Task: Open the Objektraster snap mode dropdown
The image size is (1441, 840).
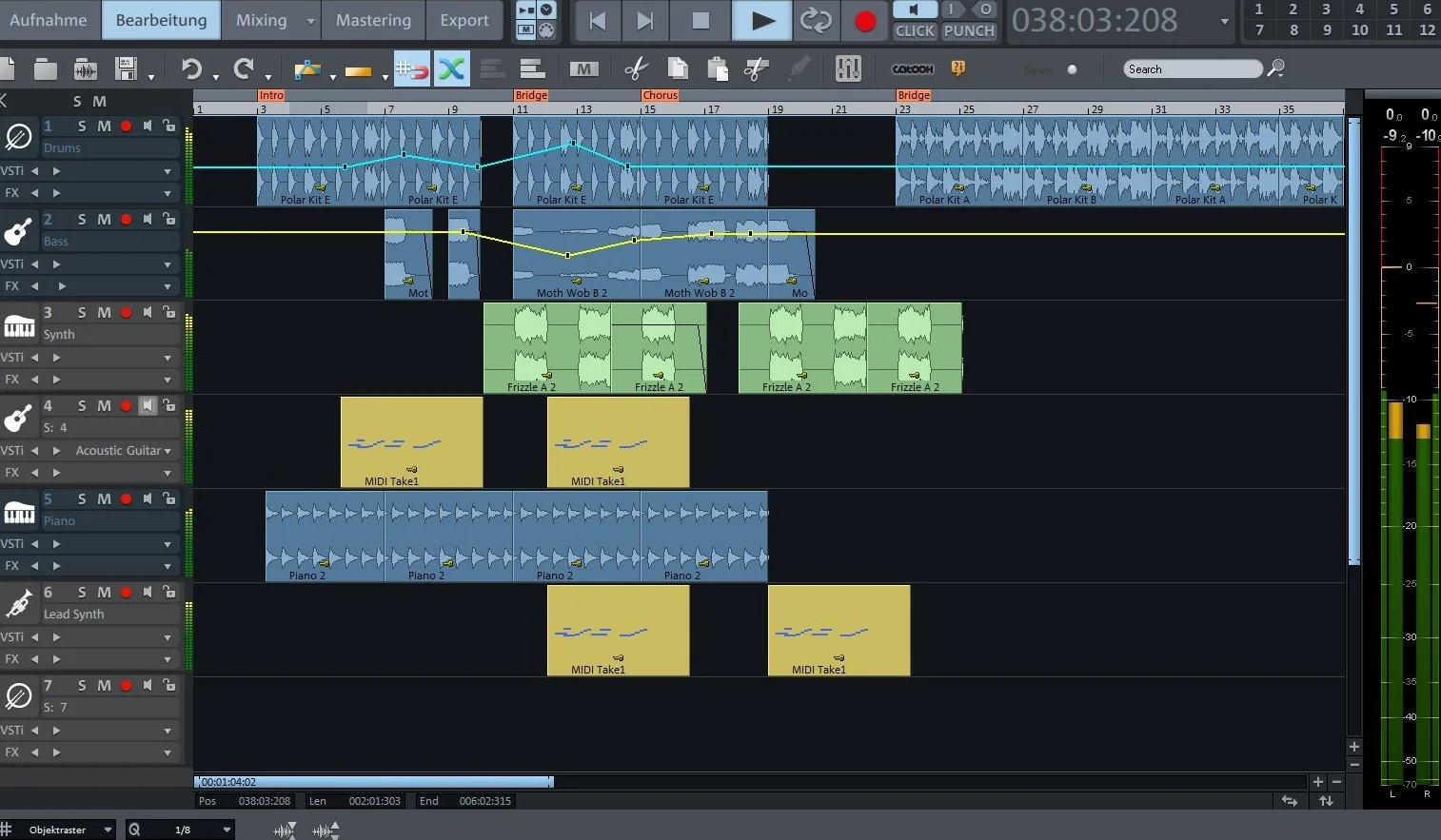Action: (x=108, y=830)
